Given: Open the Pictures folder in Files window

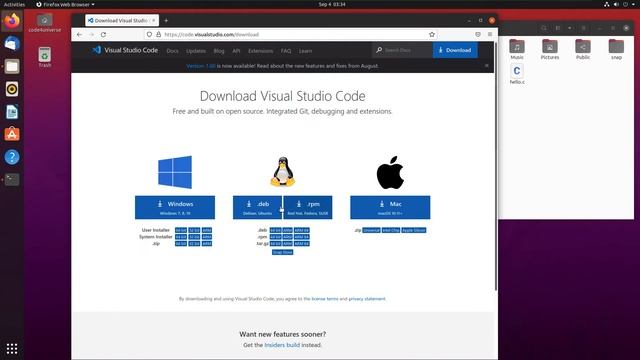Looking at the screenshot, I should point(550,49).
